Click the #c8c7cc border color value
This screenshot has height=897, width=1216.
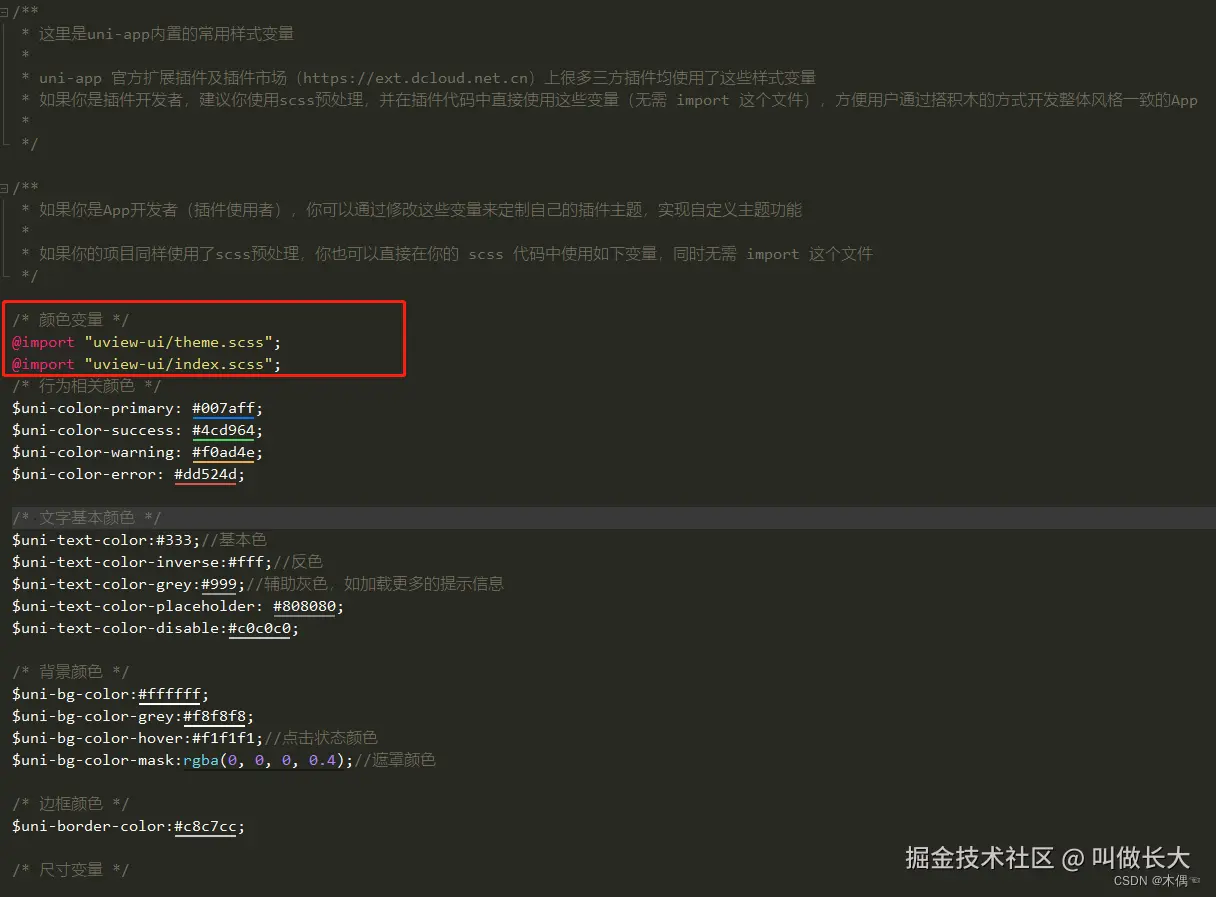point(205,826)
